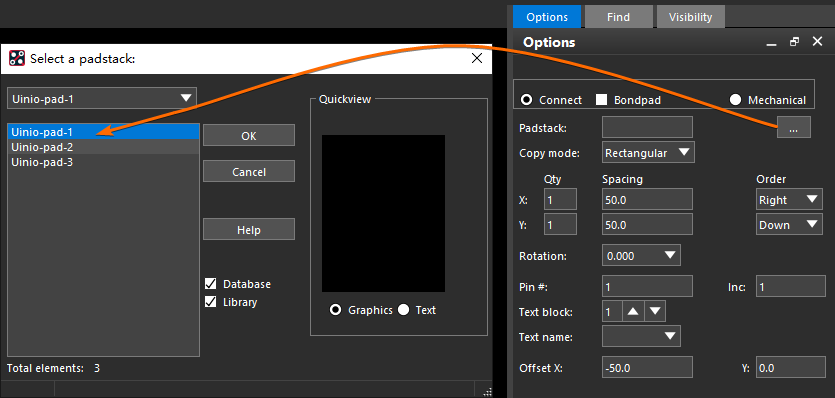The width and height of the screenshot is (835, 398).
Task: Click the Text block down arrow
Action: click(x=655, y=312)
